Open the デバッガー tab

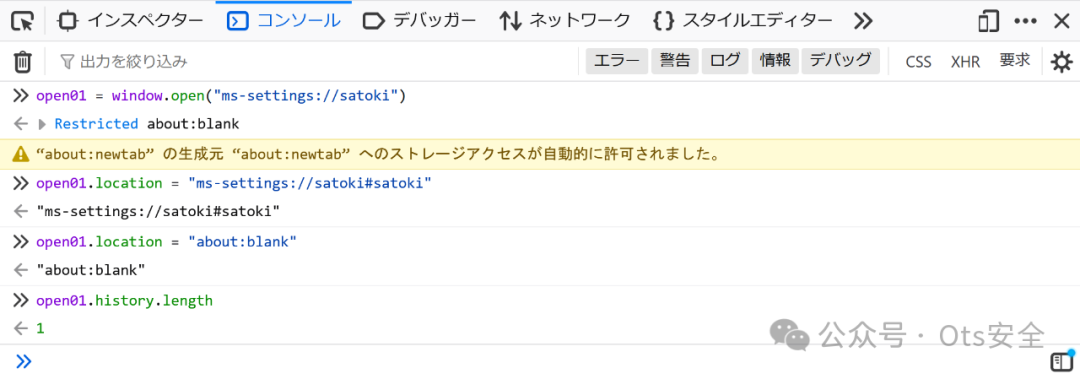(419, 21)
